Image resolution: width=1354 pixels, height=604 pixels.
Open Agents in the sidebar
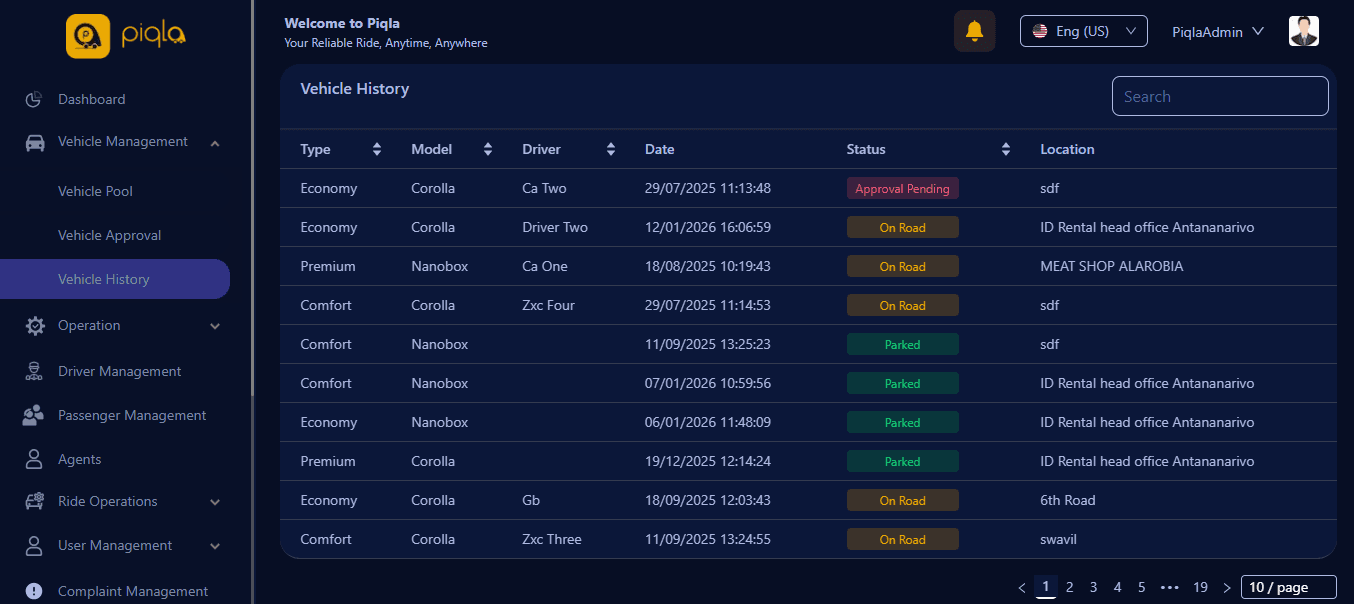point(80,459)
